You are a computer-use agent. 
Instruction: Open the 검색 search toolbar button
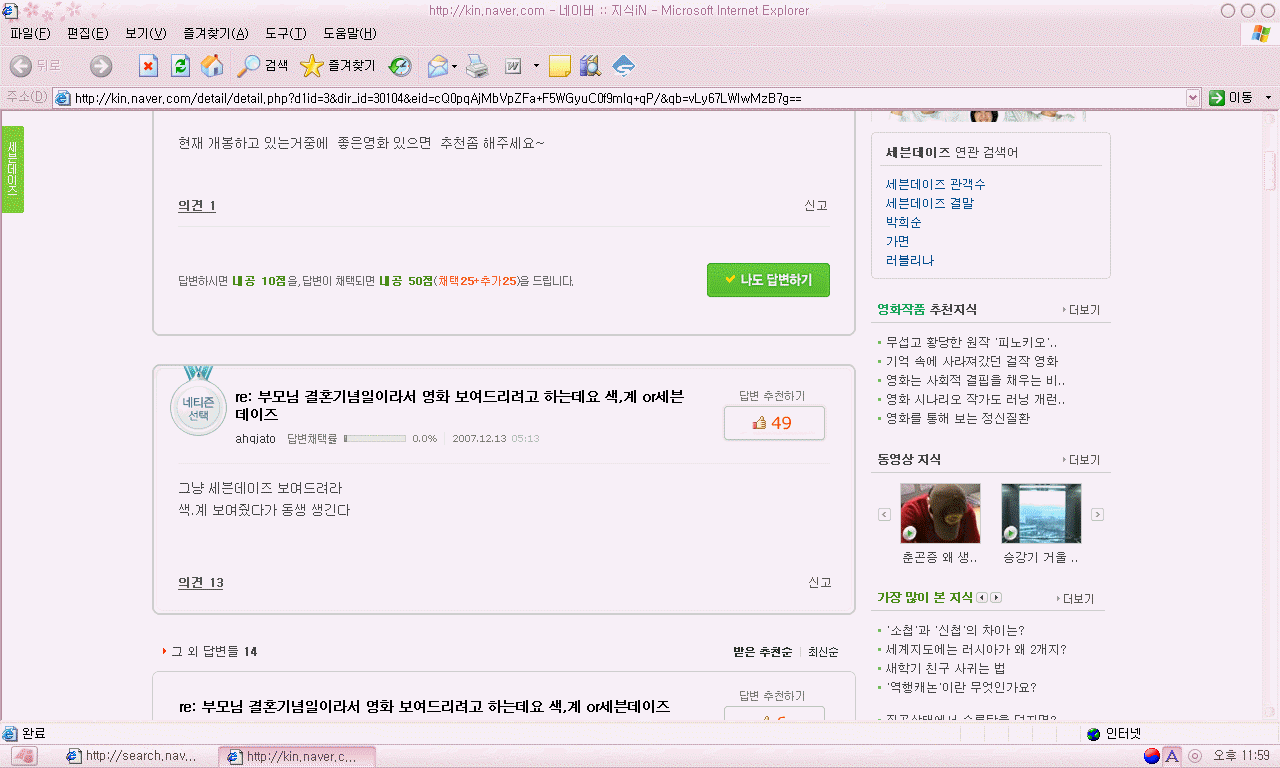coord(263,66)
